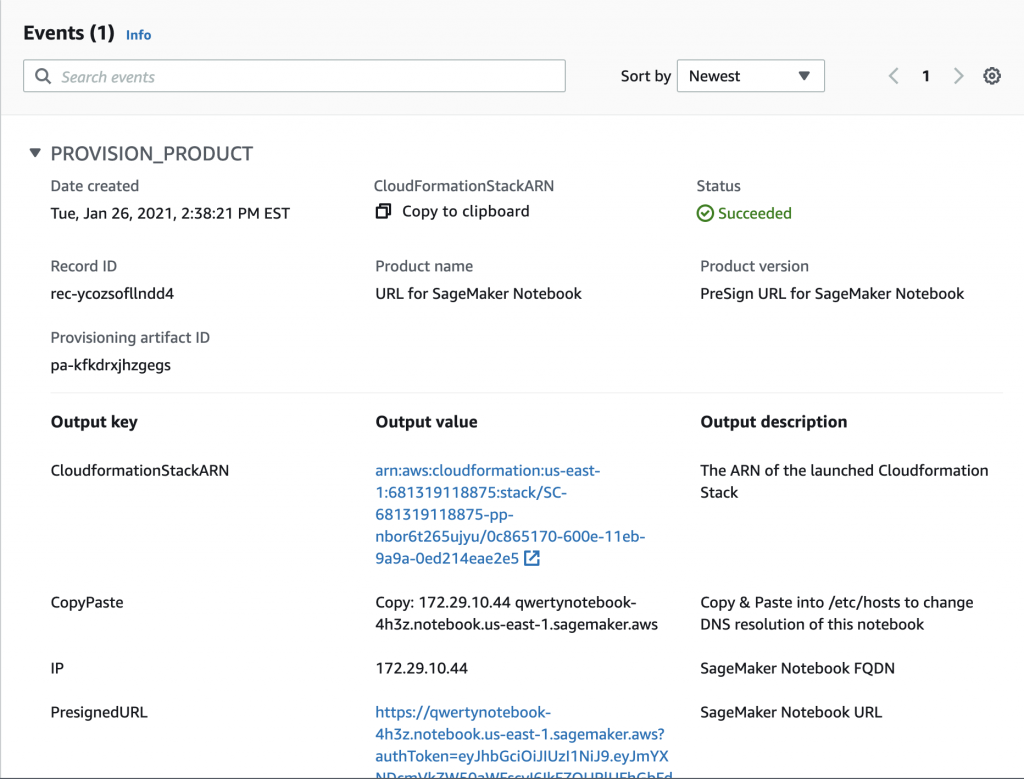Click the Copy to clipboard icon for CloudFormationStackARN
The width and height of the screenshot is (1024, 779).
pyautogui.click(x=383, y=211)
